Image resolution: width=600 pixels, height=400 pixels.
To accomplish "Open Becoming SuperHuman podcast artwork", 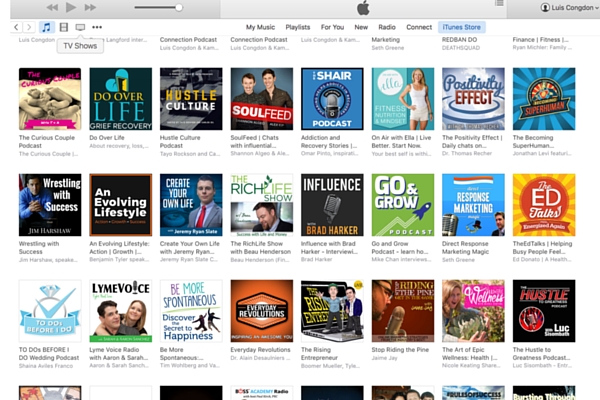I will point(544,99).
